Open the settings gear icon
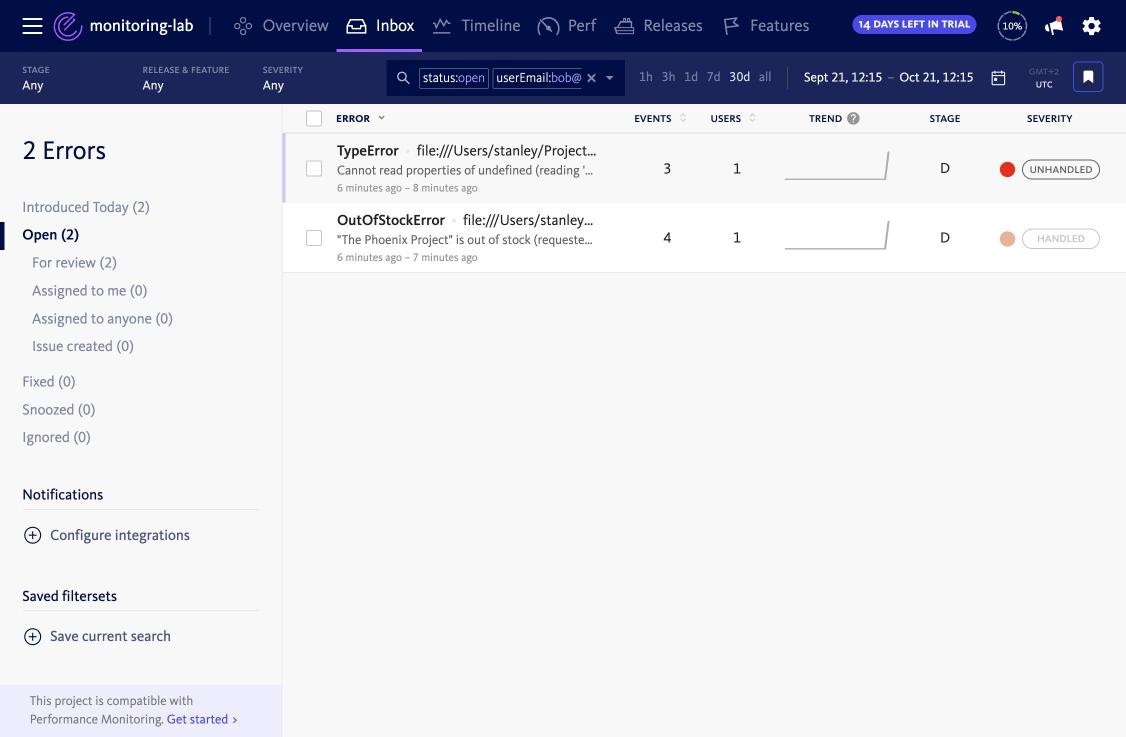Screen dimensions: 1126x737 click(x=1092, y=27)
